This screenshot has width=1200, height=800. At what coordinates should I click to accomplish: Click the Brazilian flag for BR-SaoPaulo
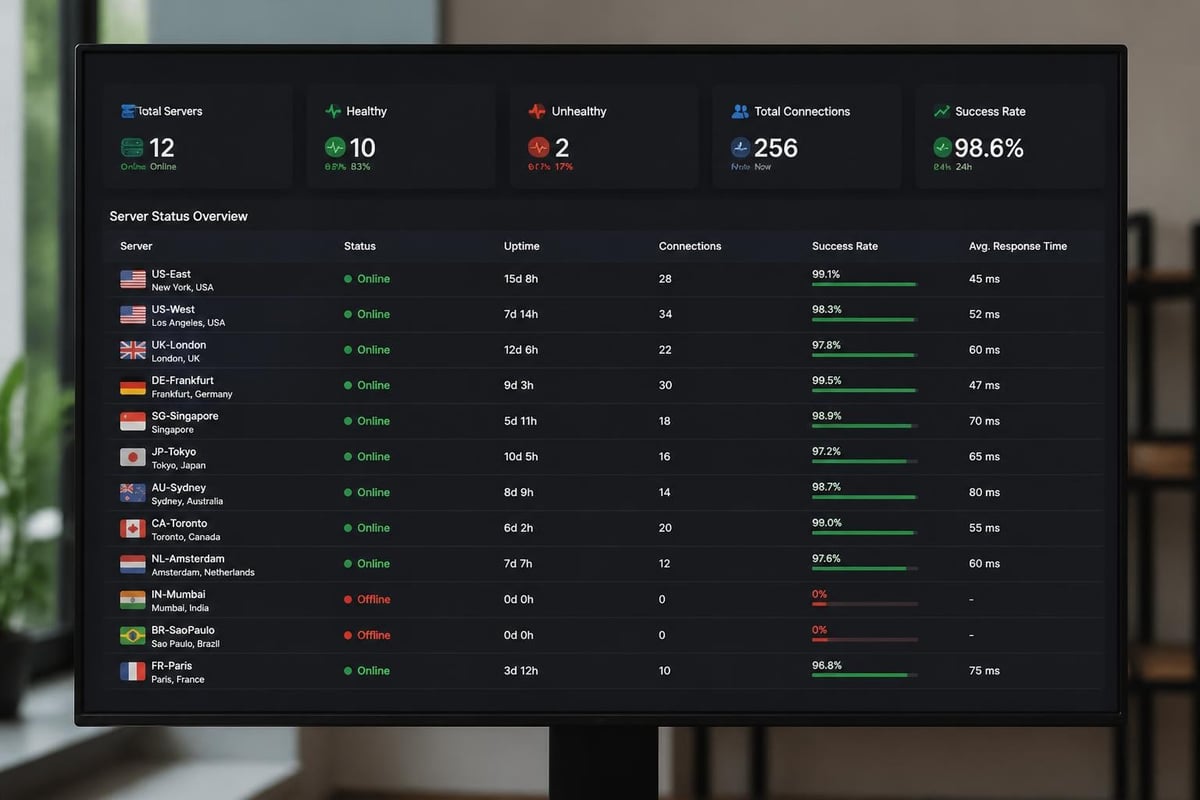tap(133, 635)
